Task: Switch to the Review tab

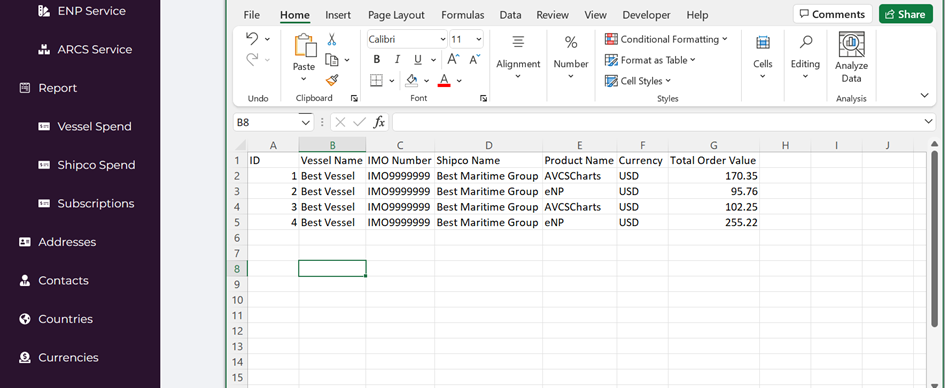Action: tap(553, 16)
